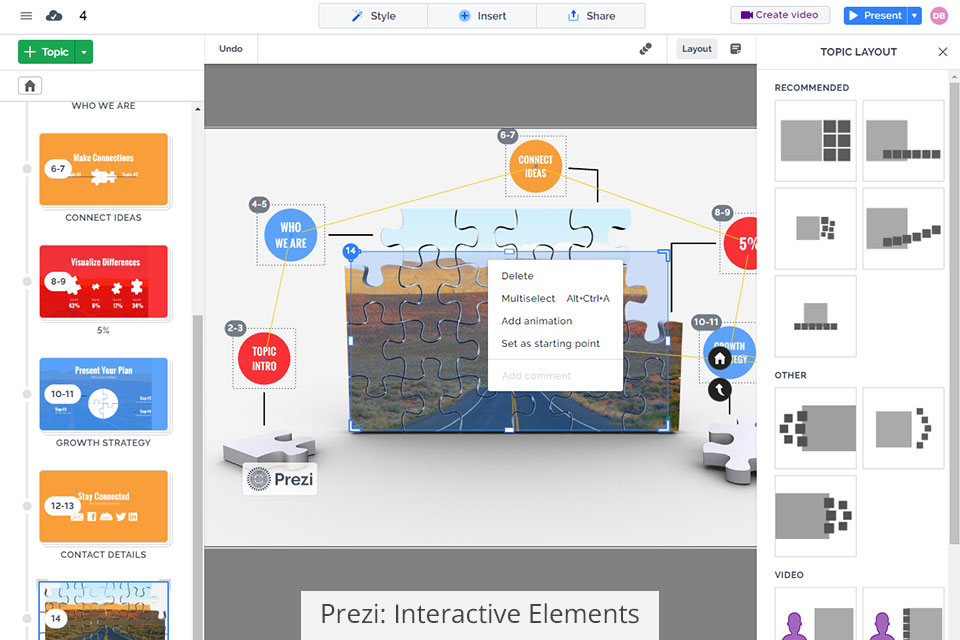
Task: Click the Who We Are blue topic circle
Action: click(291, 235)
